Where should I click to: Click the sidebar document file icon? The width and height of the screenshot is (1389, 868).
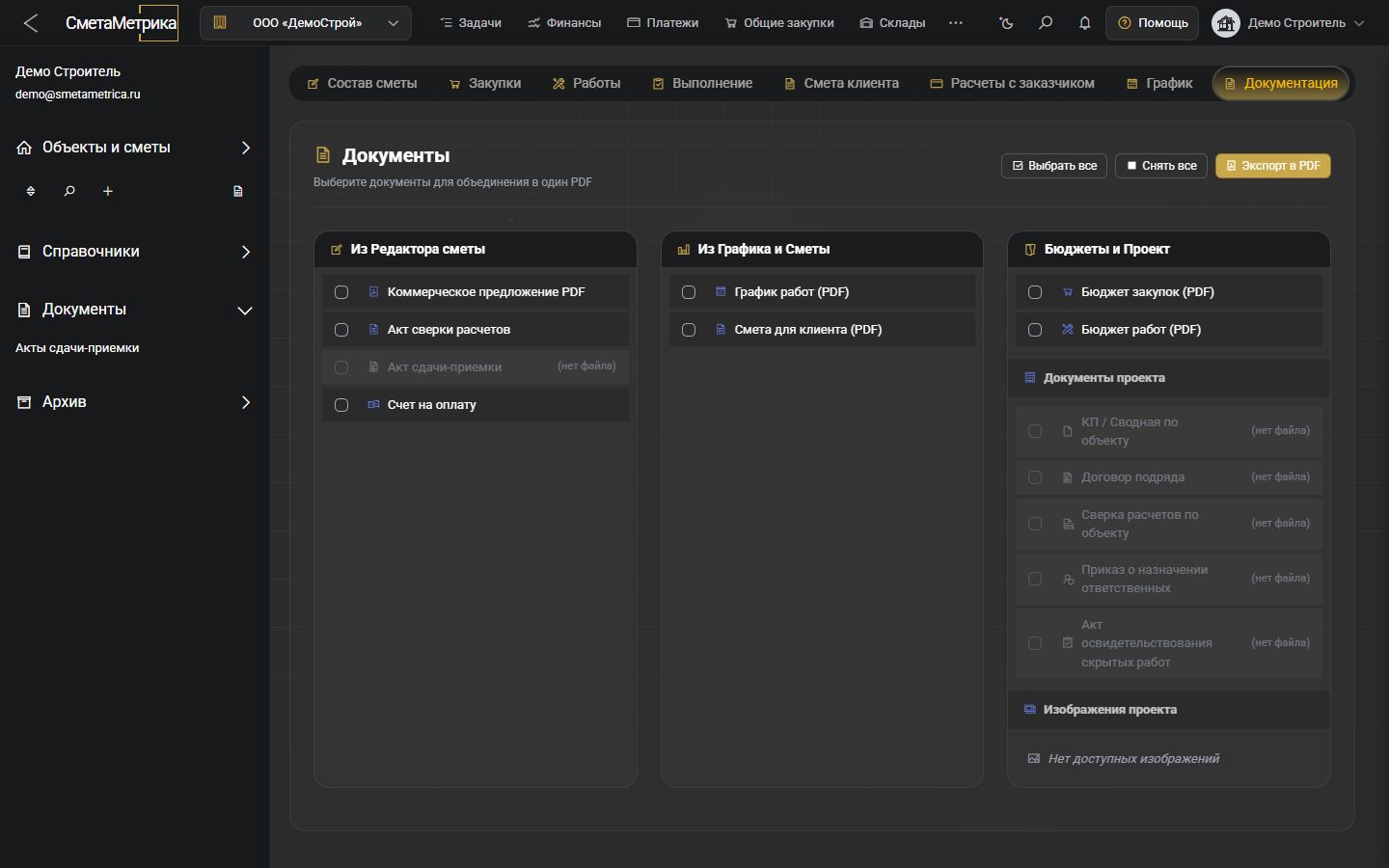click(x=238, y=191)
